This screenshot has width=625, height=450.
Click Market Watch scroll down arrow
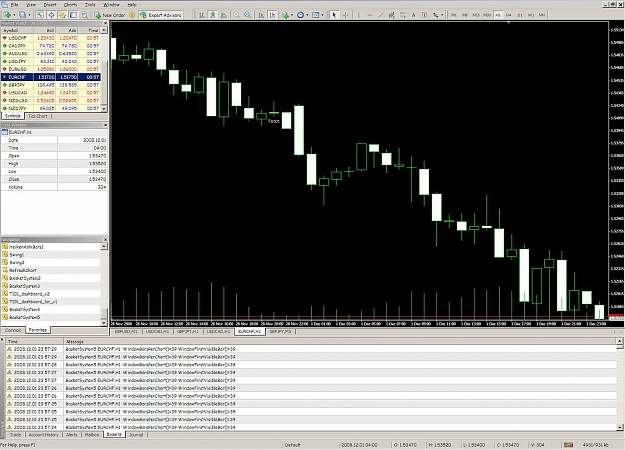point(104,109)
